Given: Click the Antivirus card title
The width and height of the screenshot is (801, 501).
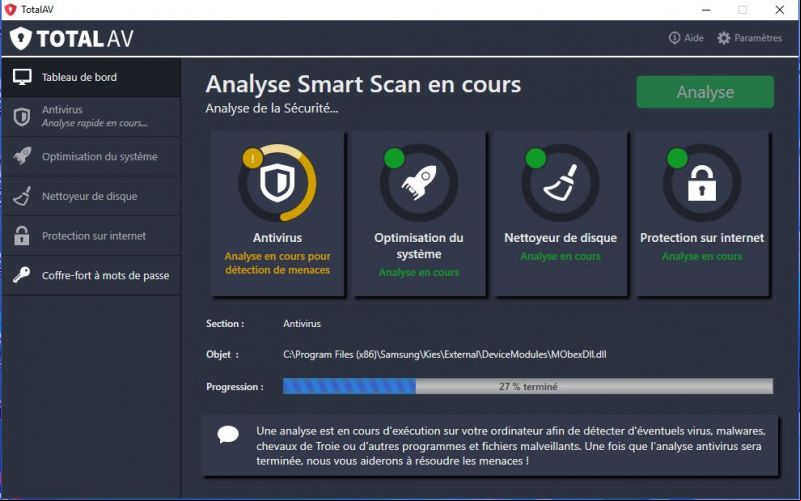Looking at the screenshot, I should 277,237.
